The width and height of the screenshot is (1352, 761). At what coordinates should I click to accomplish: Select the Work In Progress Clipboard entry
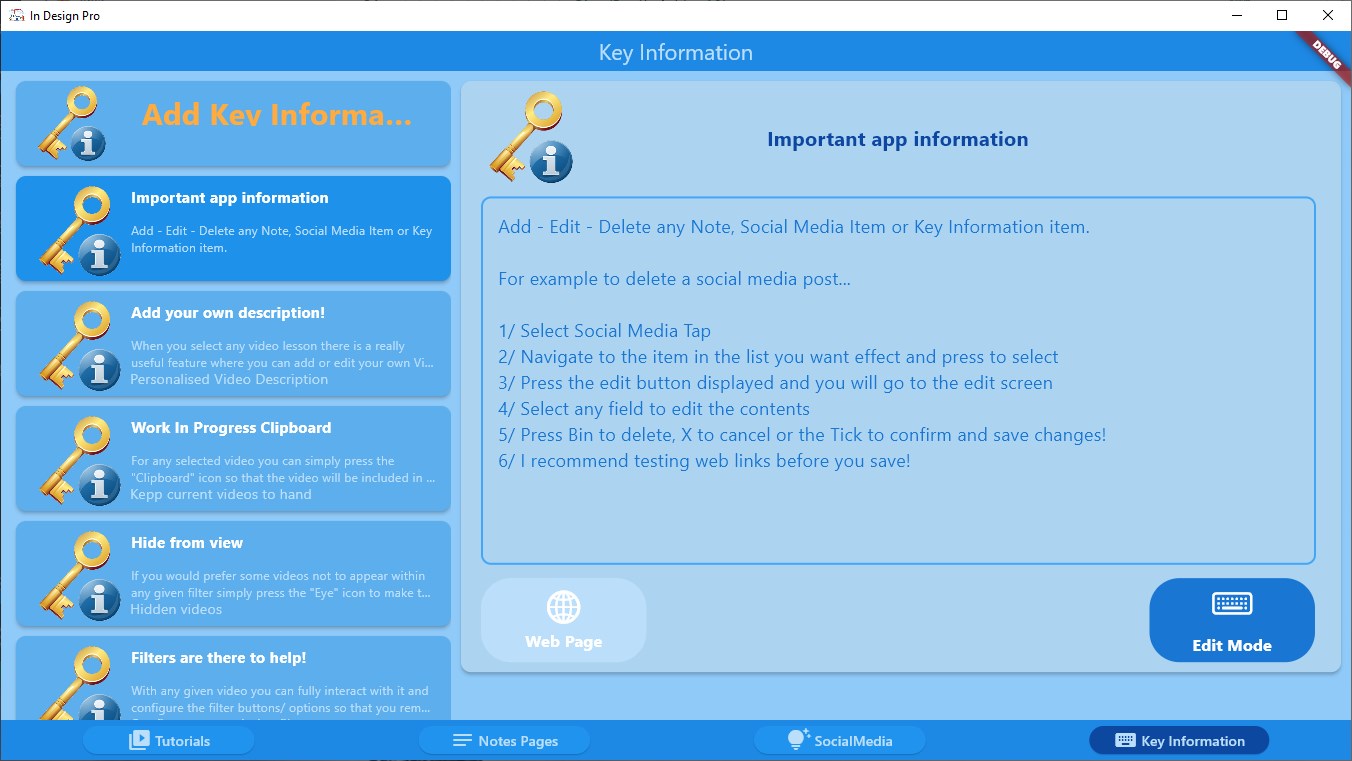coord(232,457)
